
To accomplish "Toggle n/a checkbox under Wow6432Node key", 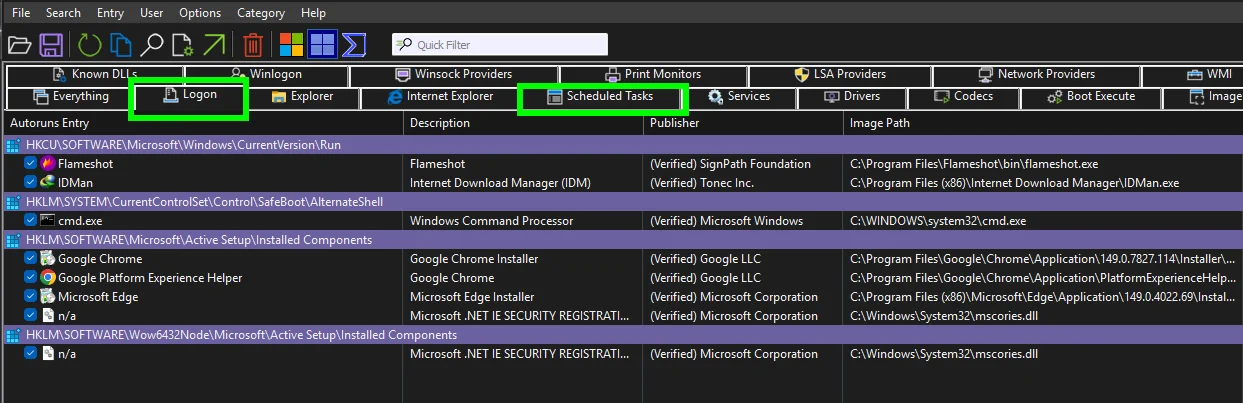I will pyautogui.click(x=30, y=354).
